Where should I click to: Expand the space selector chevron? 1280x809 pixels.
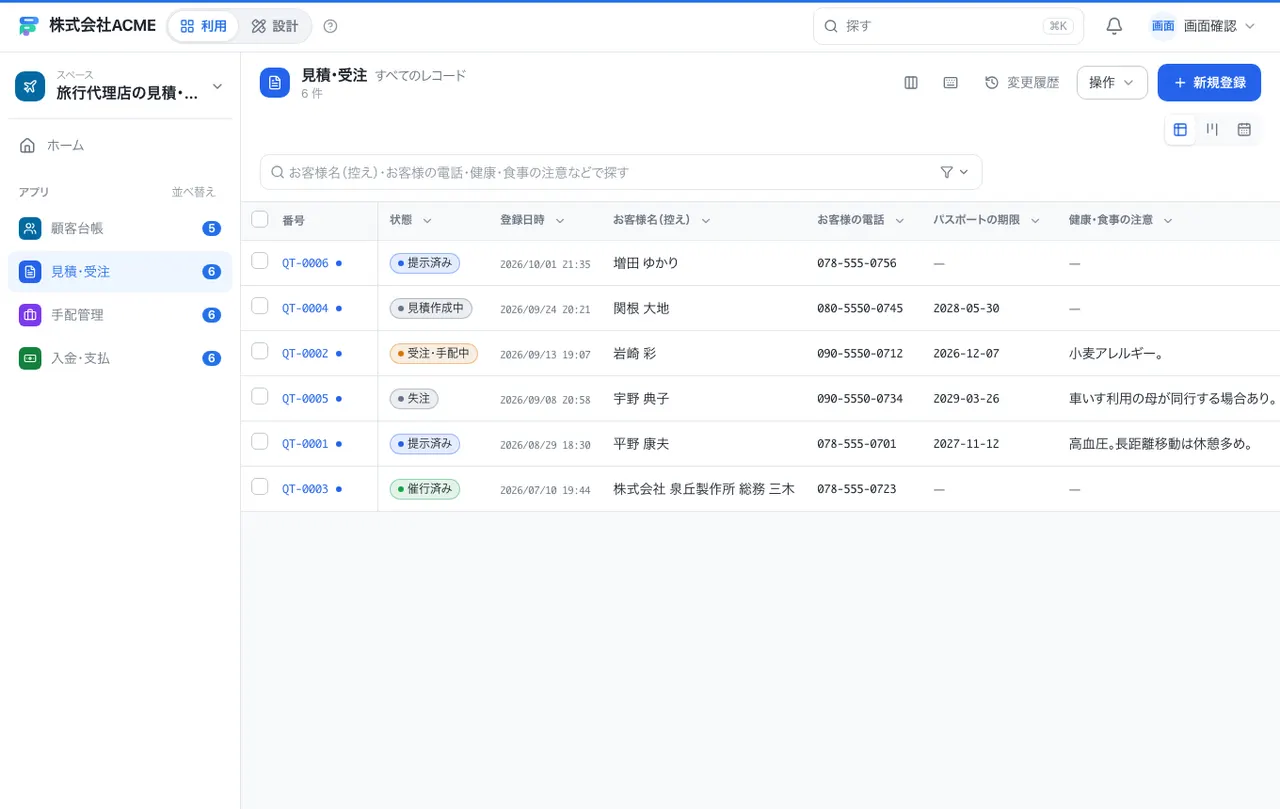click(217, 86)
